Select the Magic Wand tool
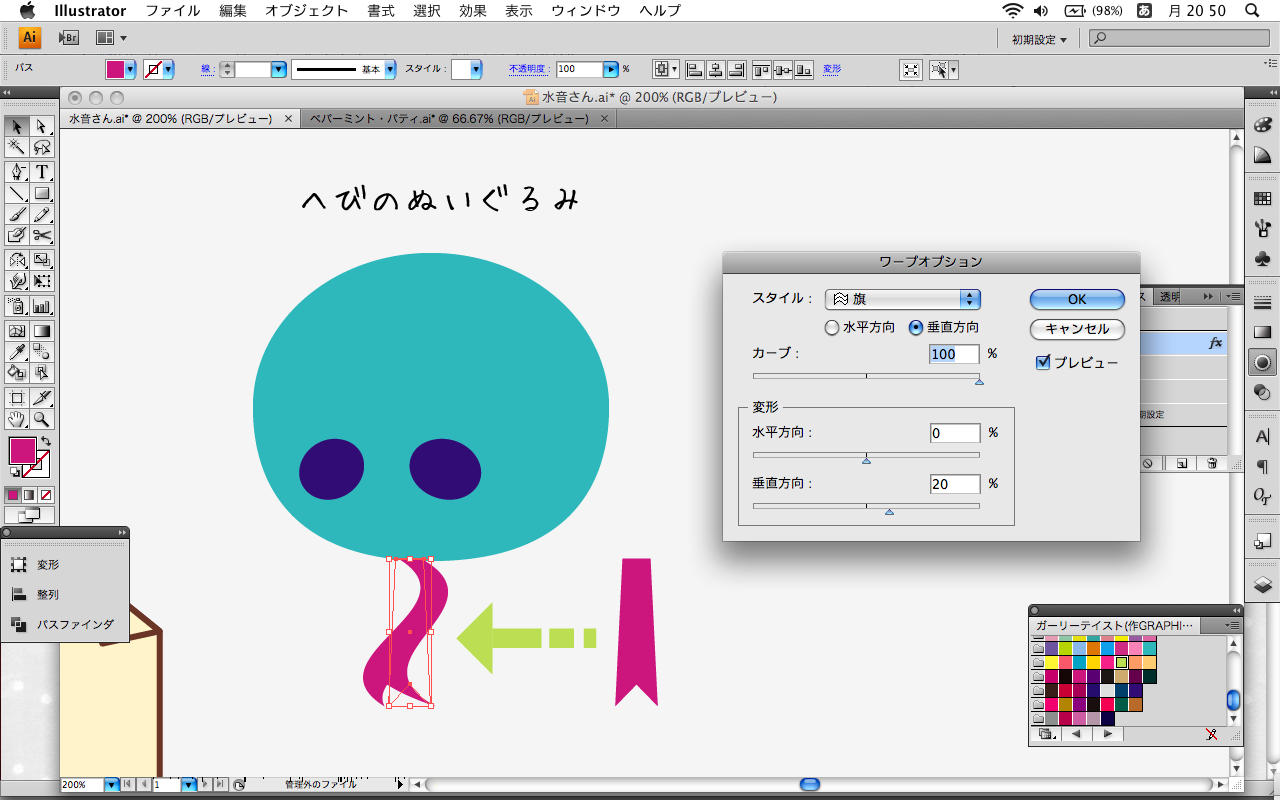Image resolution: width=1280 pixels, height=800 pixels. [17, 147]
